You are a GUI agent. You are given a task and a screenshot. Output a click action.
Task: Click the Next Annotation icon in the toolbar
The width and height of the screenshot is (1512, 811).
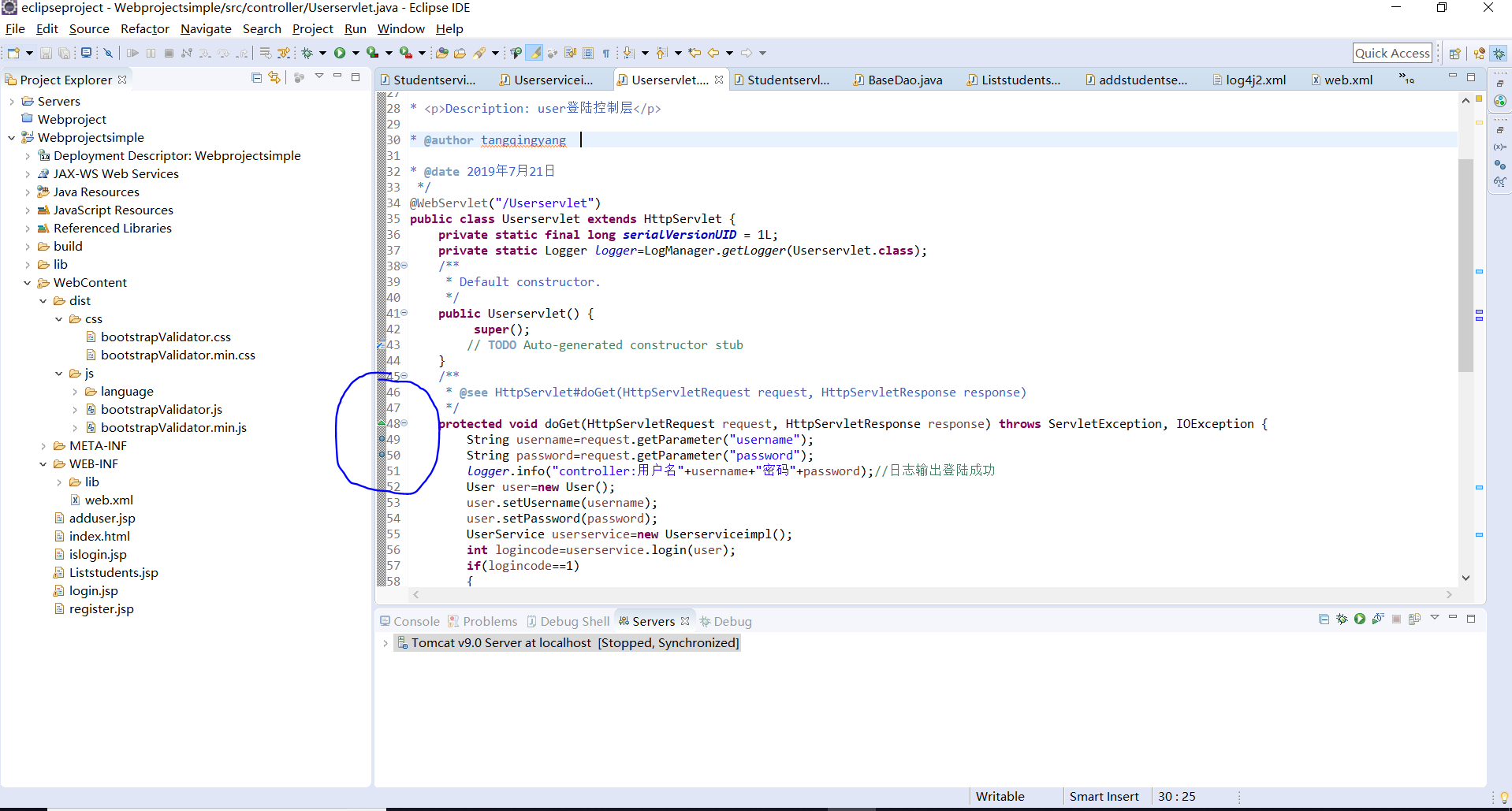(x=628, y=53)
